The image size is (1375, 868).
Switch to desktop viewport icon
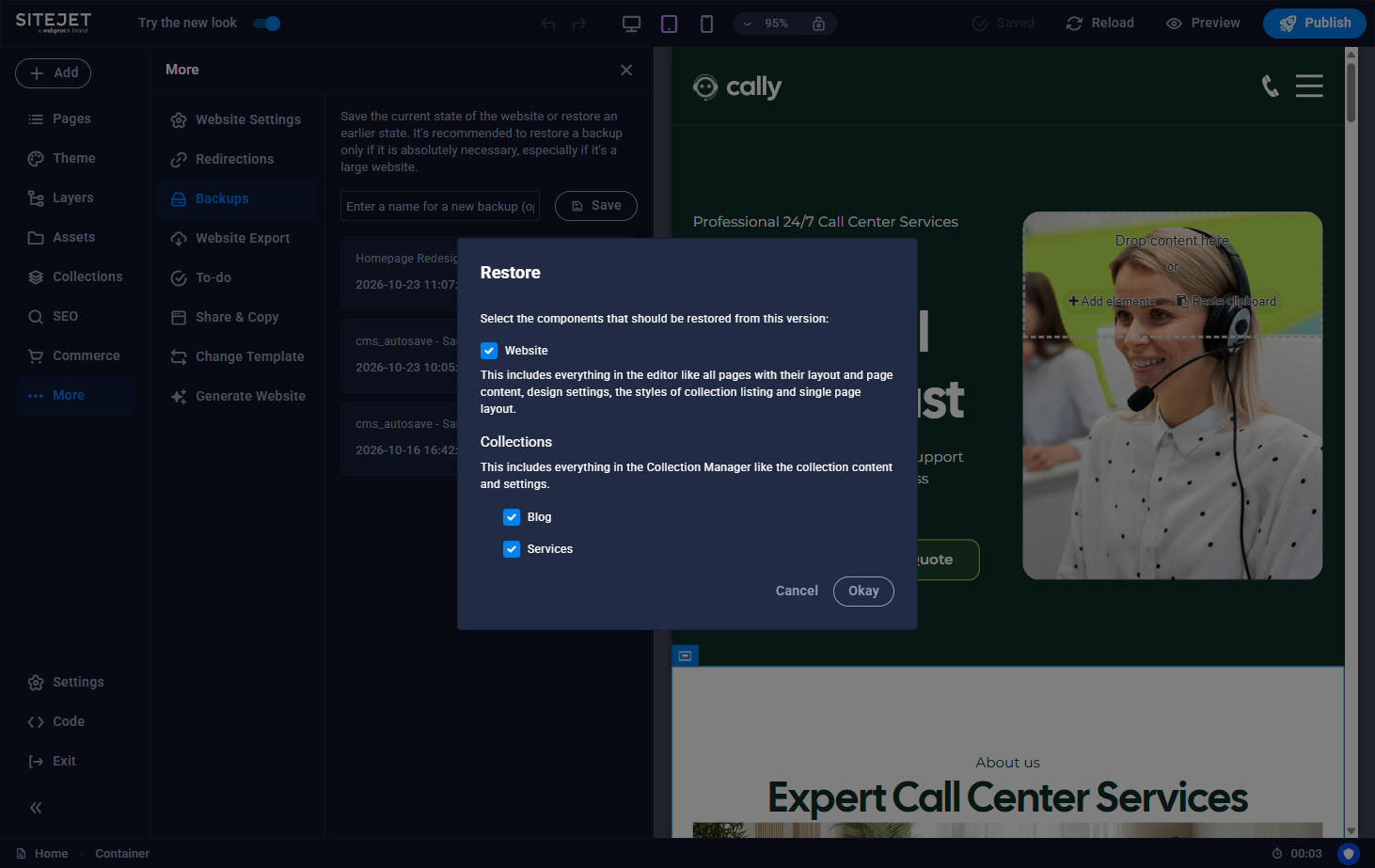(632, 24)
